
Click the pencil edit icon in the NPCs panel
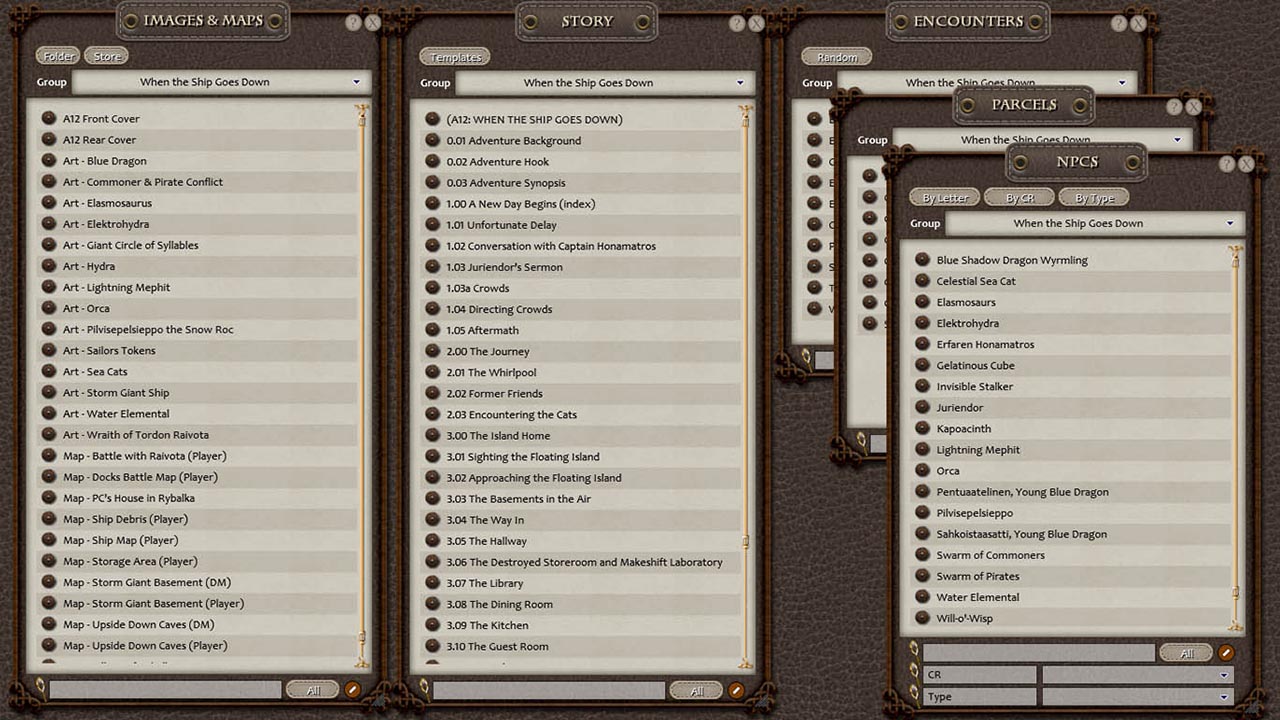click(1226, 653)
